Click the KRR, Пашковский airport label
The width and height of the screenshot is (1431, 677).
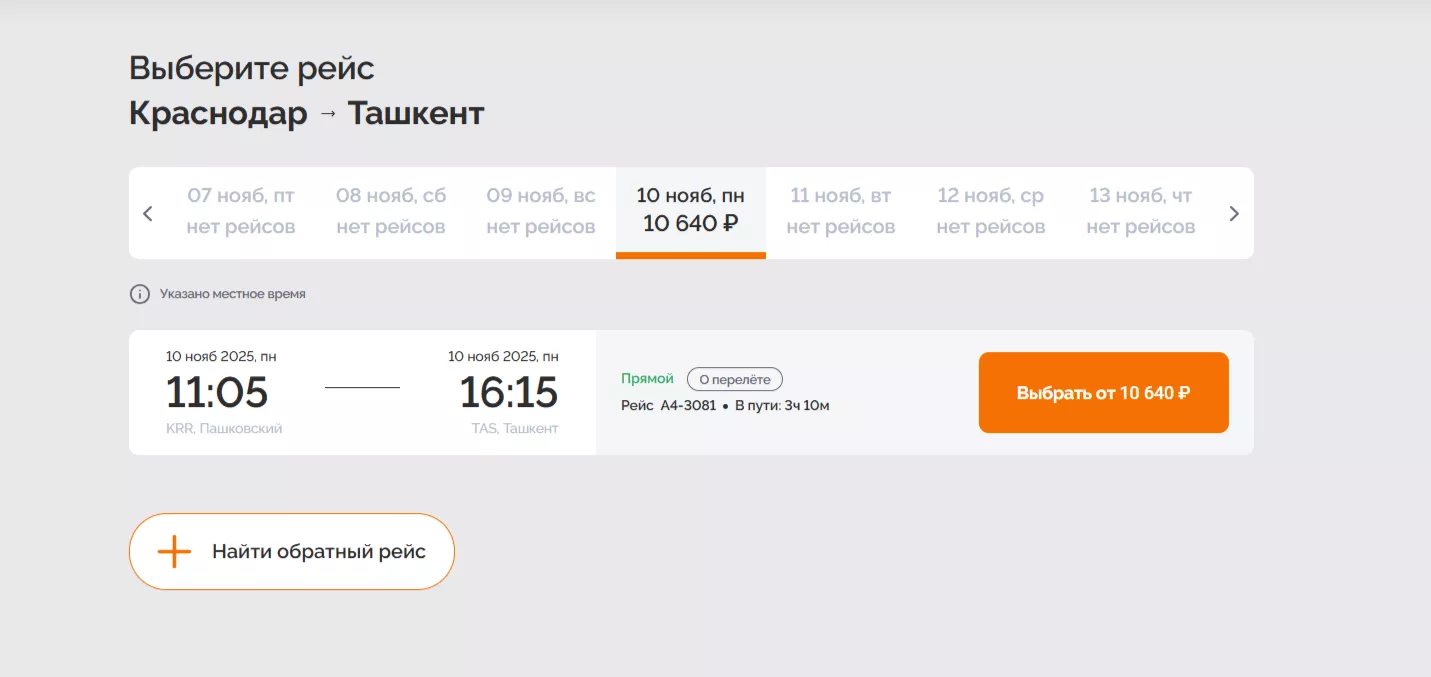[224, 428]
